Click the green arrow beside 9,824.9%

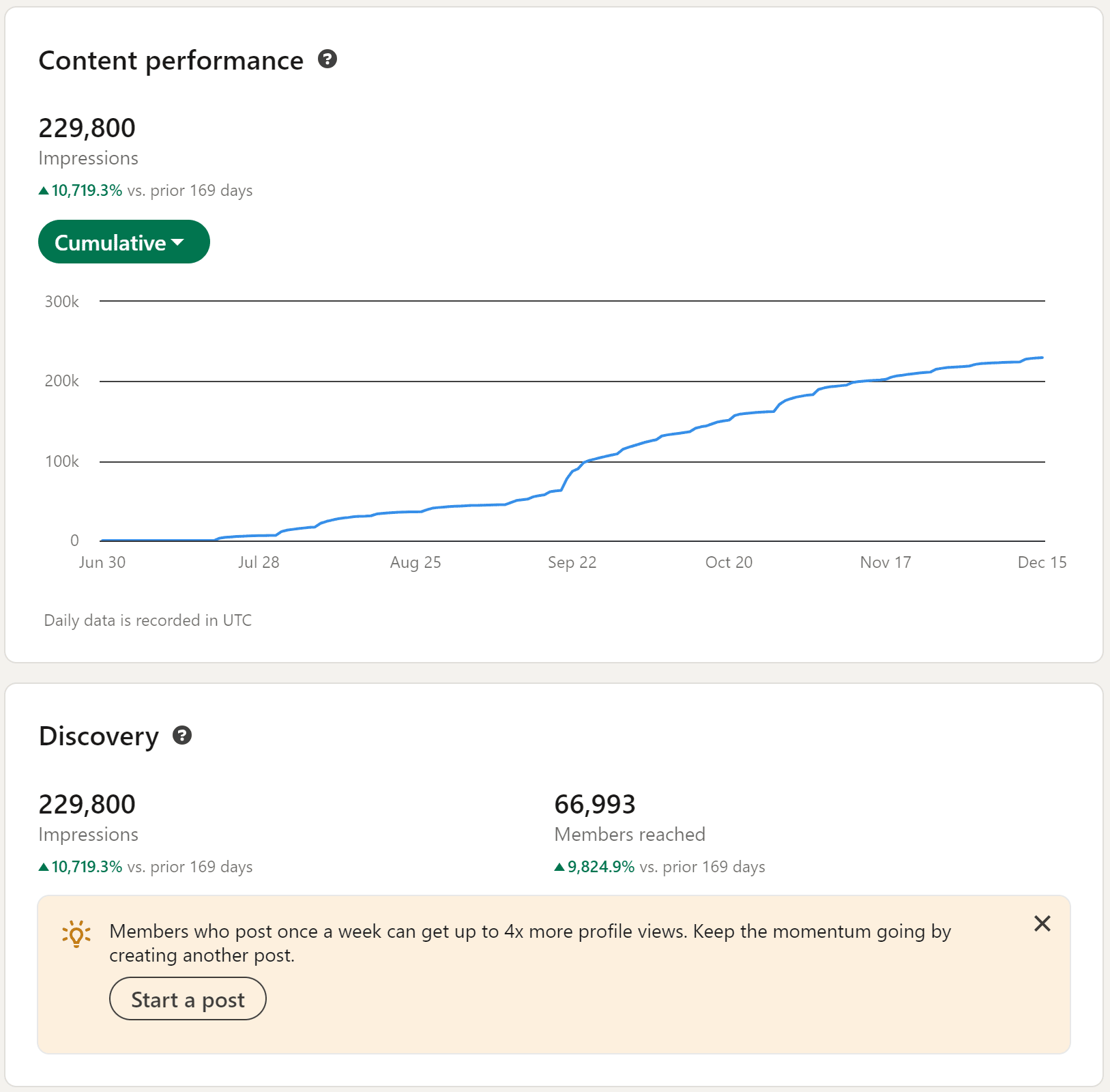click(559, 867)
